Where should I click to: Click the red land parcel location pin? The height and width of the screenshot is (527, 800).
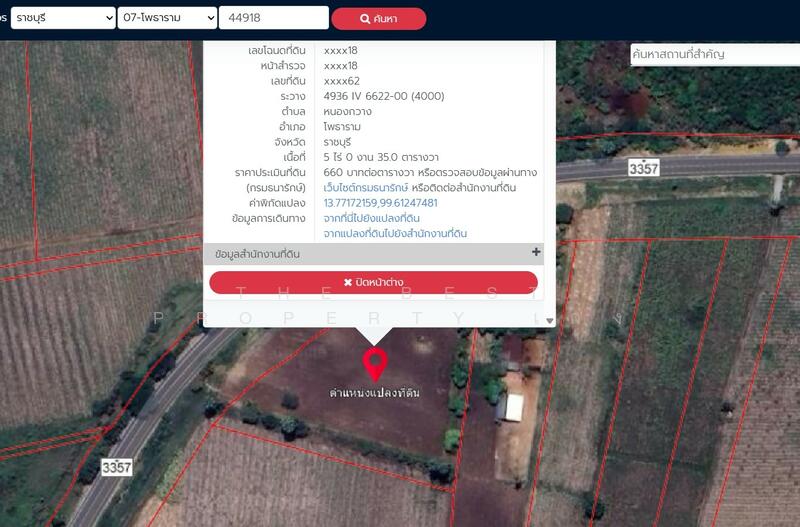375,362
